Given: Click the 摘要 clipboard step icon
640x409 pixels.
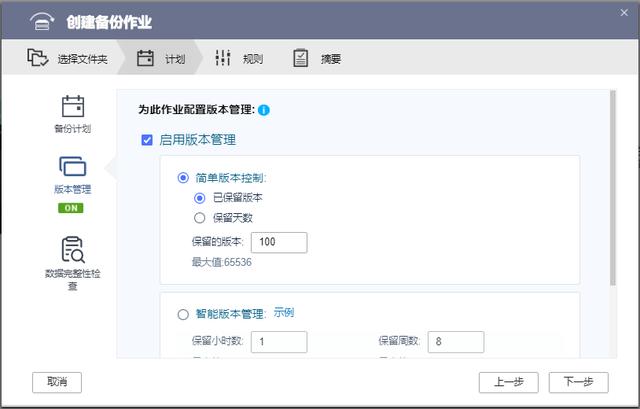Looking at the screenshot, I should coord(300,58).
